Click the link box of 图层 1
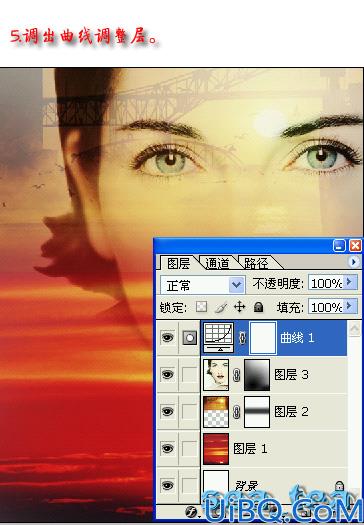 (x=190, y=448)
